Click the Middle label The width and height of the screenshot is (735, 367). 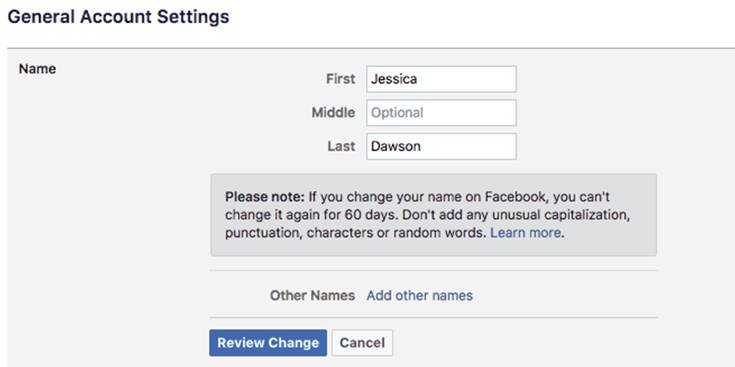point(334,112)
